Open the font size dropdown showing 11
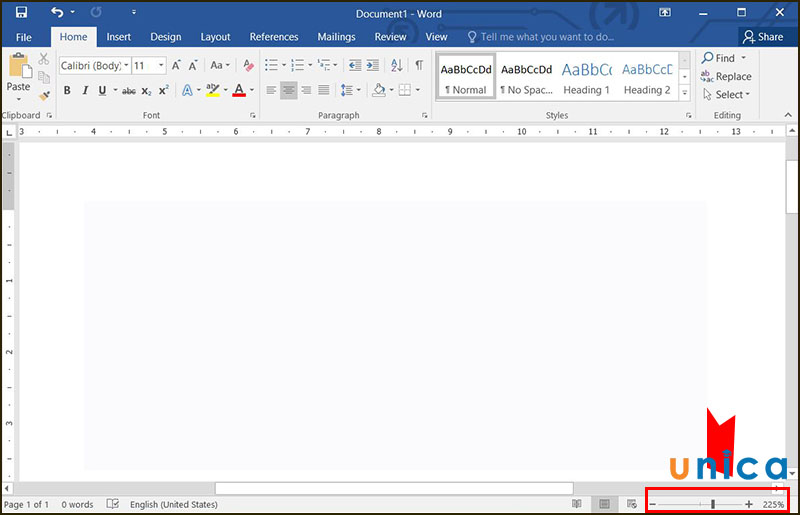The image size is (800, 515). coord(161,65)
